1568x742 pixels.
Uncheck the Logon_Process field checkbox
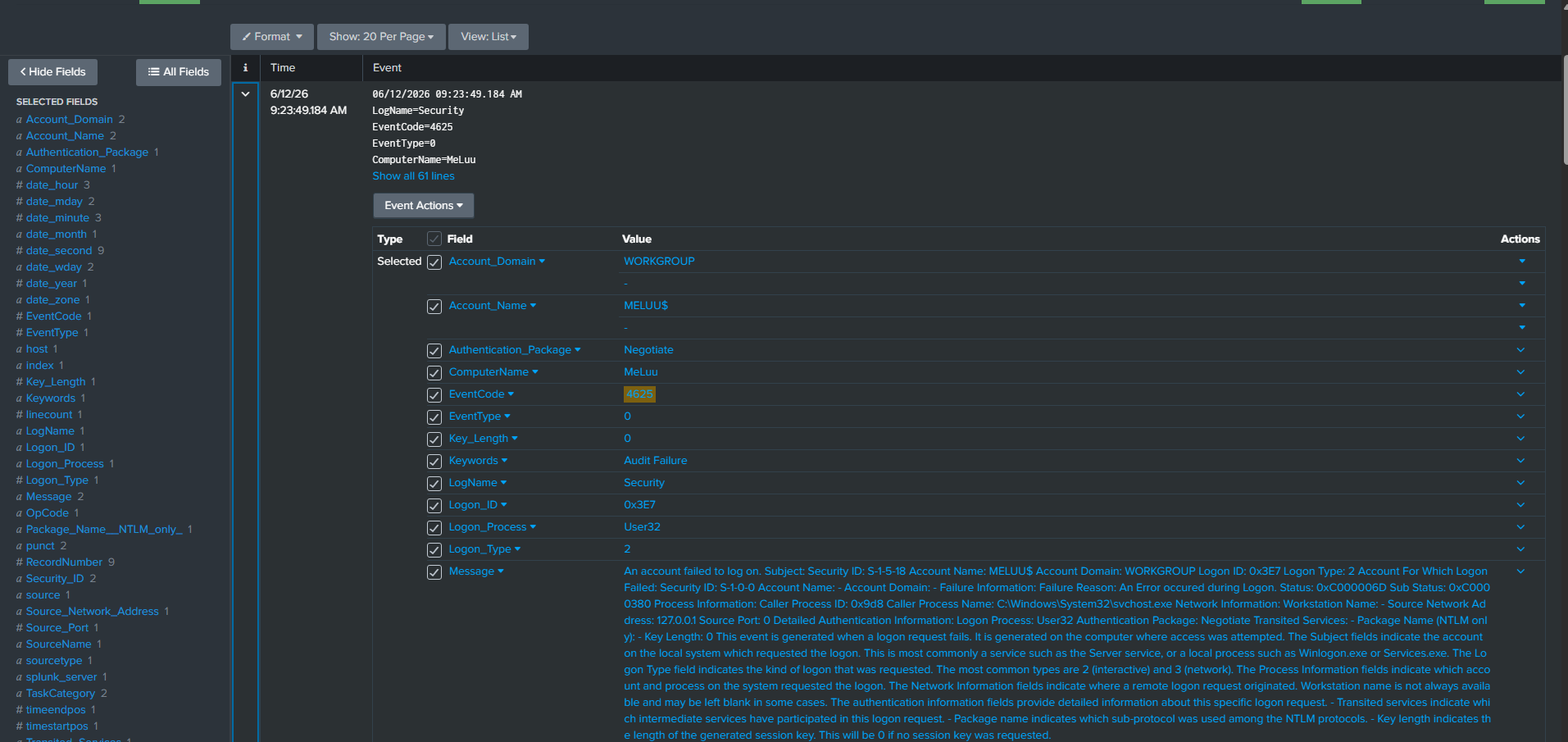coord(434,528)
